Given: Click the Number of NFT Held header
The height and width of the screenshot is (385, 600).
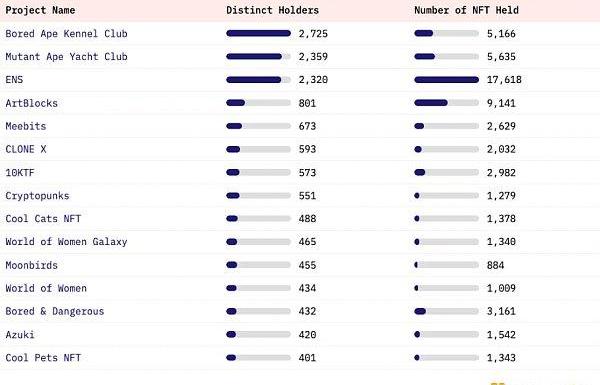Looking at the screenshot, I should click(466, 10).
